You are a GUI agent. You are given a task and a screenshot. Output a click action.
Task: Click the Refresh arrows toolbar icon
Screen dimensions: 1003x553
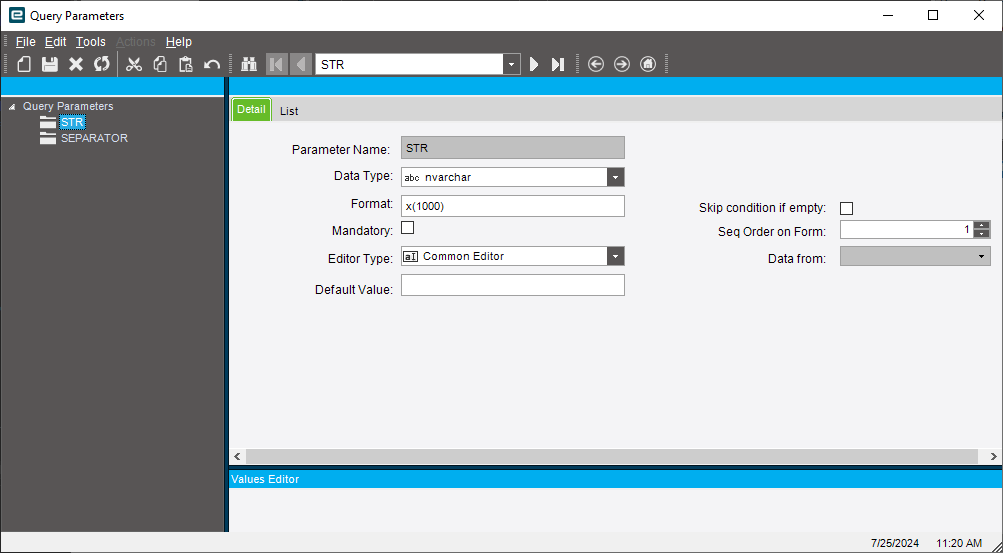click(102, 64)
